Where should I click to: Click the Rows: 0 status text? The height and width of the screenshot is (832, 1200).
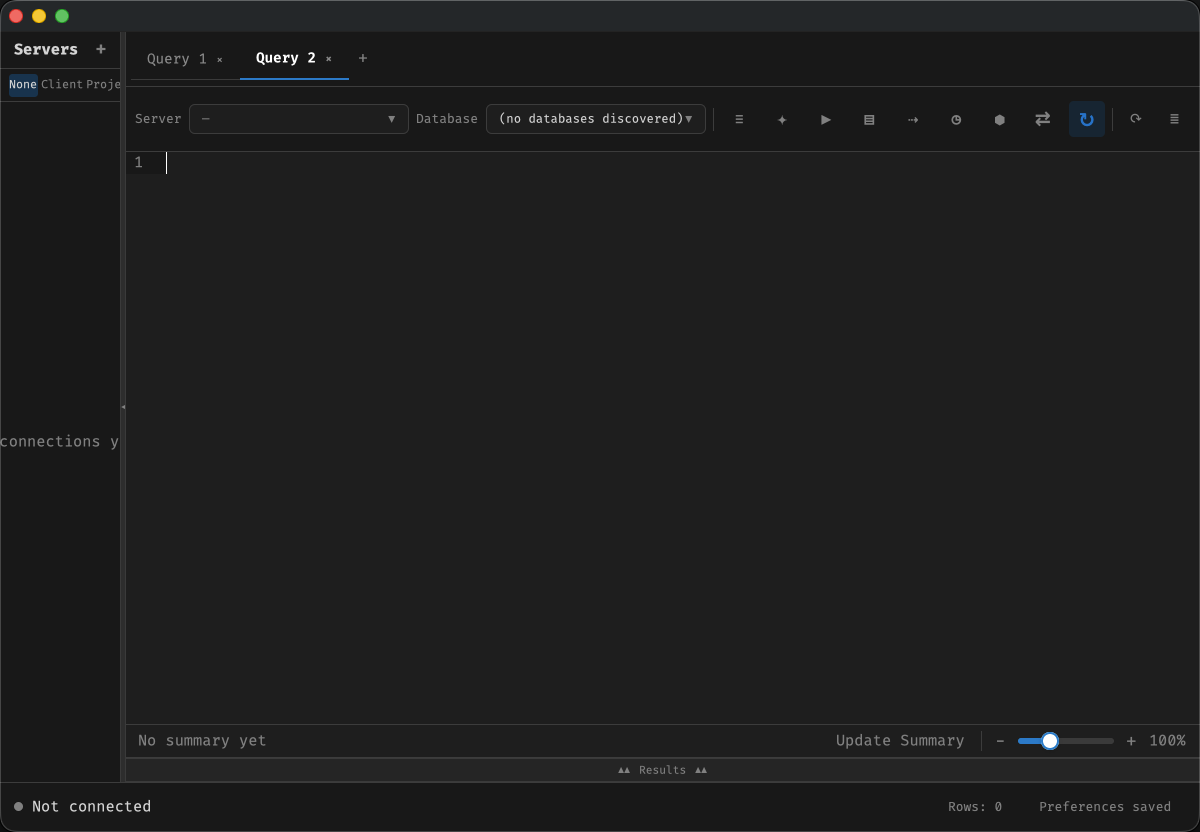coord(975,807)
